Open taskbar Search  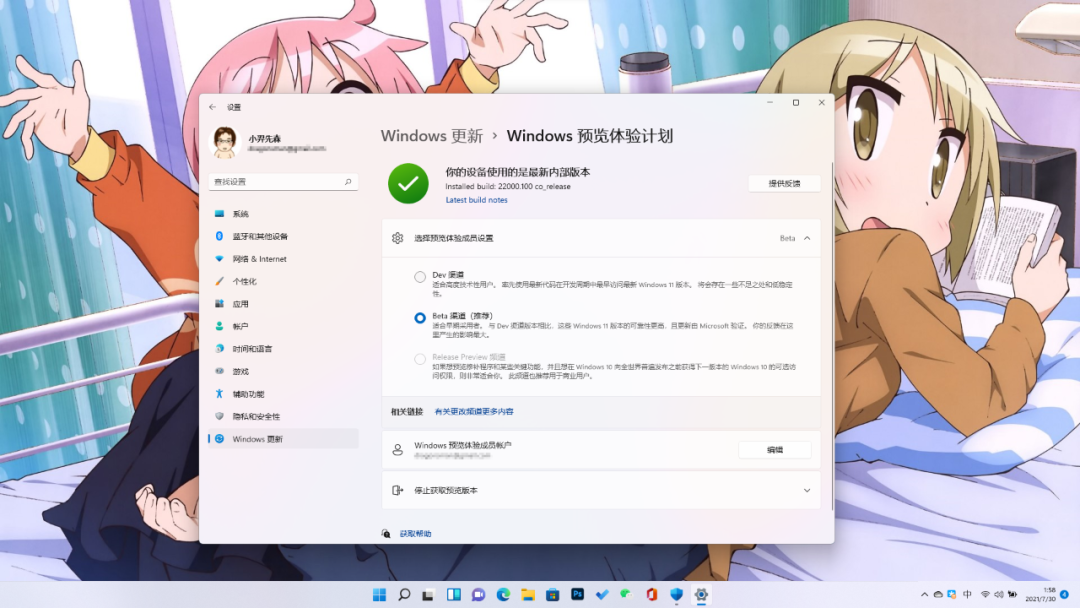(x=404, y=595)
